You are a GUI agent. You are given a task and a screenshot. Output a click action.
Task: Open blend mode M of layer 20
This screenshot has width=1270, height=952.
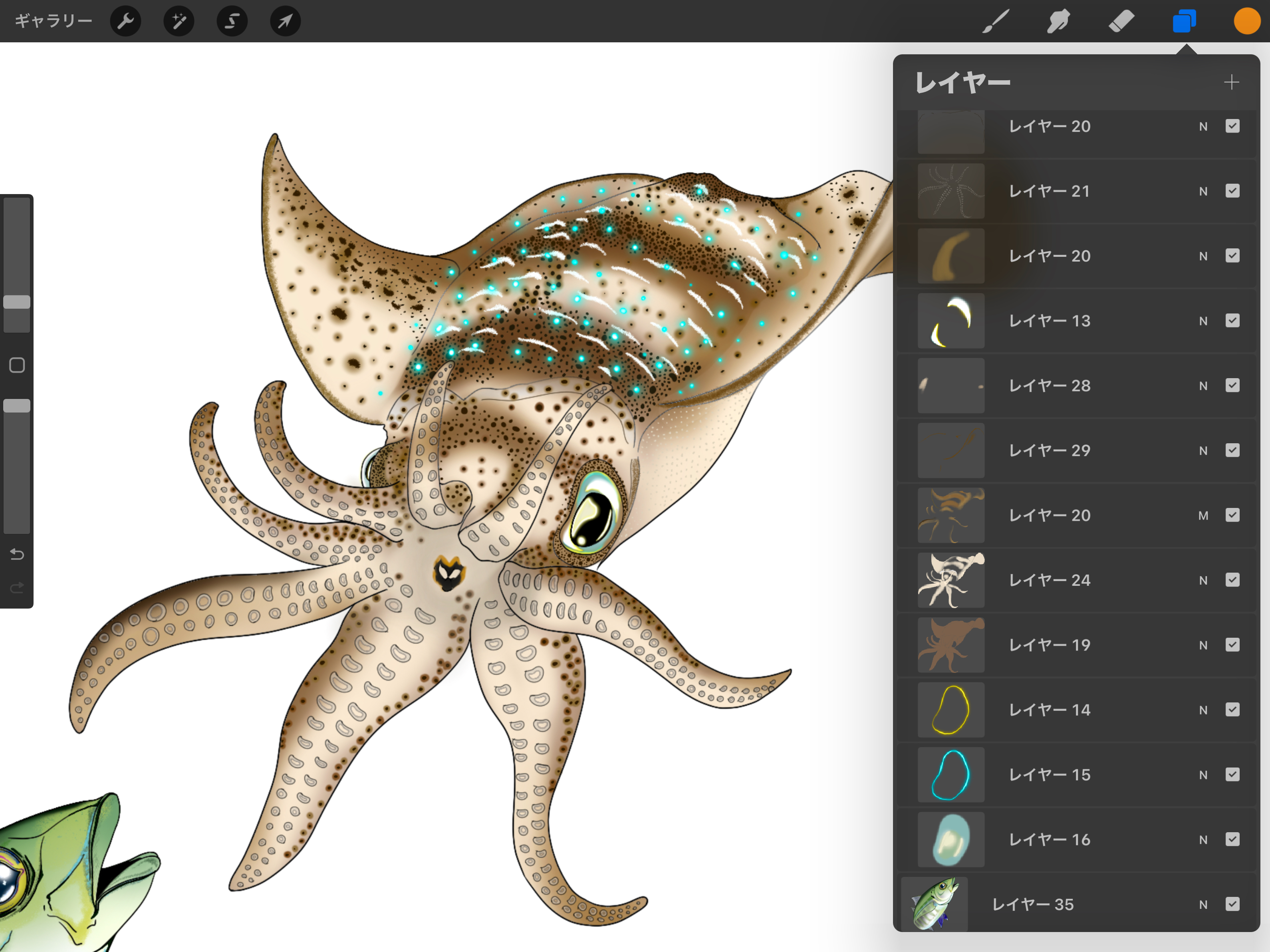[1203, 516]
